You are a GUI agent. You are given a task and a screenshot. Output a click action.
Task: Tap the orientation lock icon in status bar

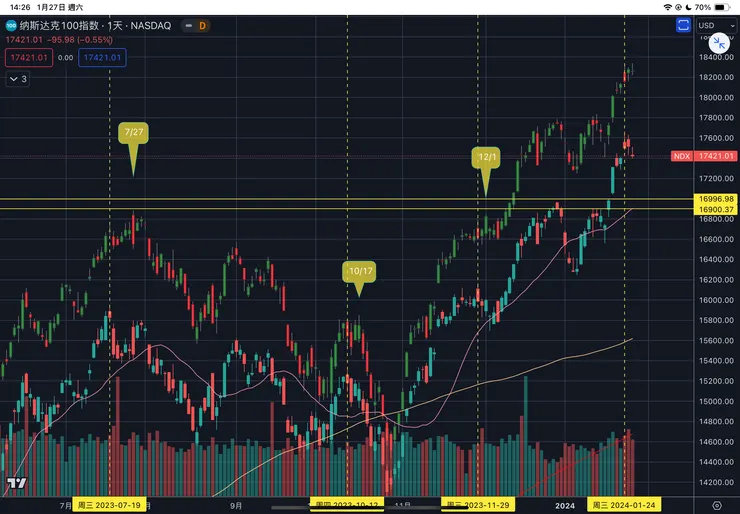(x=678, y=7)
